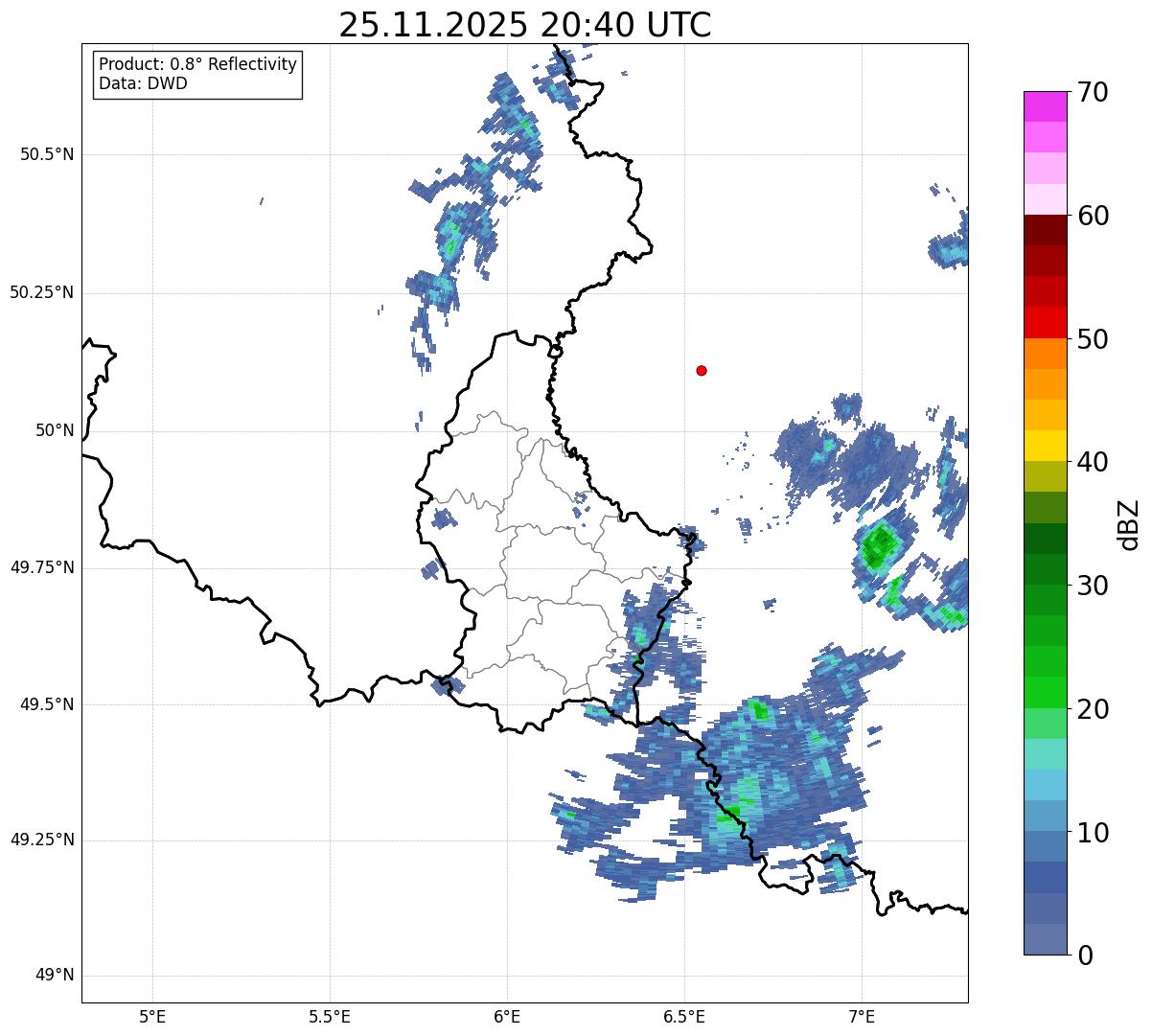Click the red station marker dot
The height and width of the screenshot is (1036, 1152).
(702, 370)
